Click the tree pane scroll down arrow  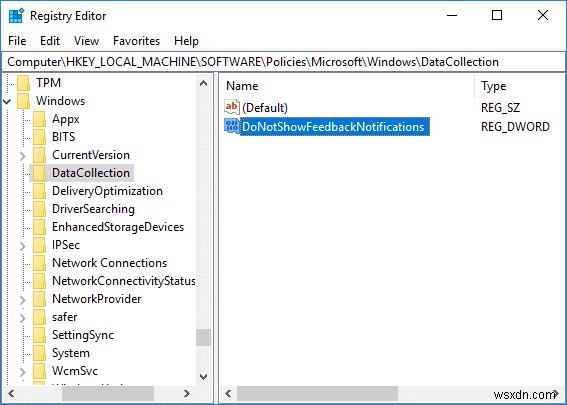click(204, 377)
